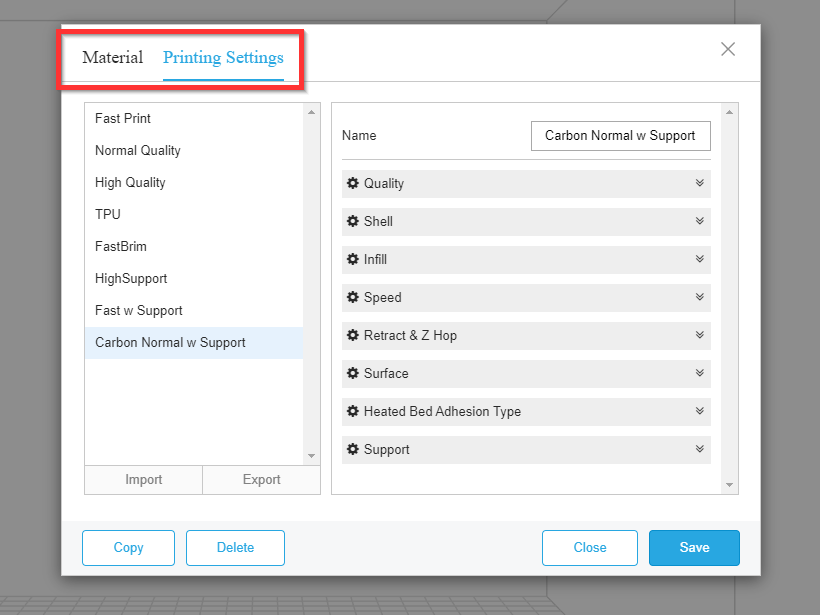Click the gear icon beside Shell

coord(352,221)
